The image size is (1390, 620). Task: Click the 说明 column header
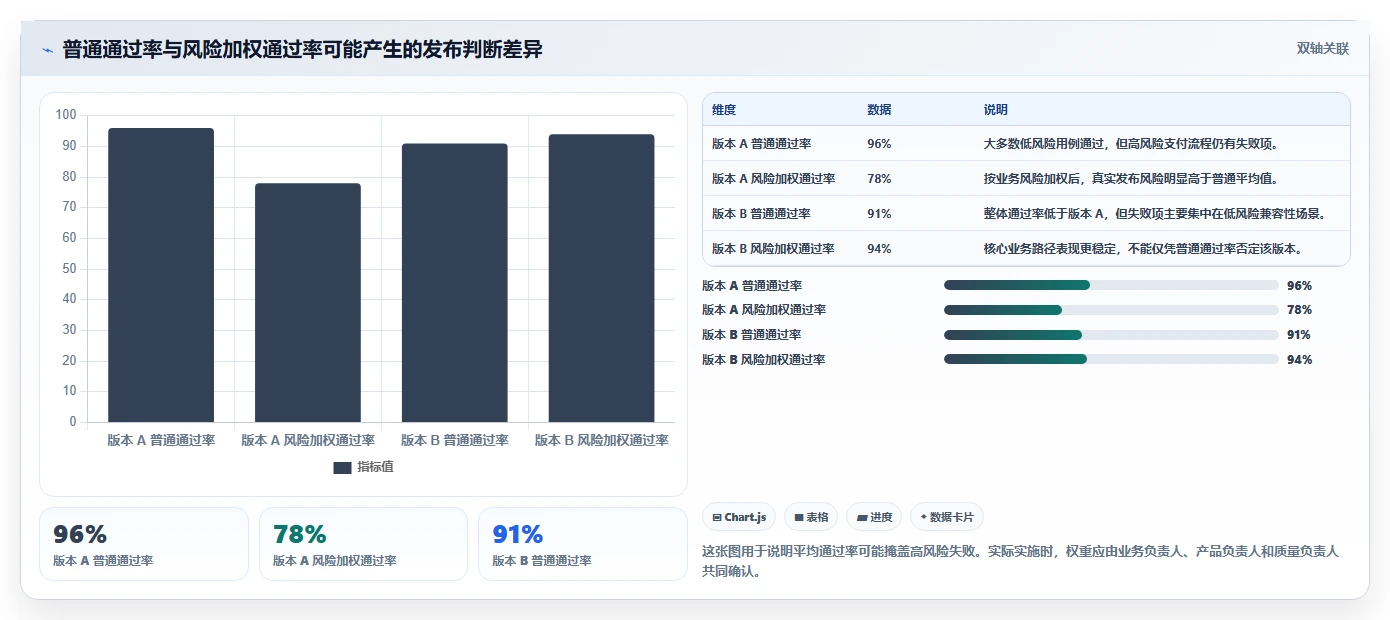tap(996, 110)
